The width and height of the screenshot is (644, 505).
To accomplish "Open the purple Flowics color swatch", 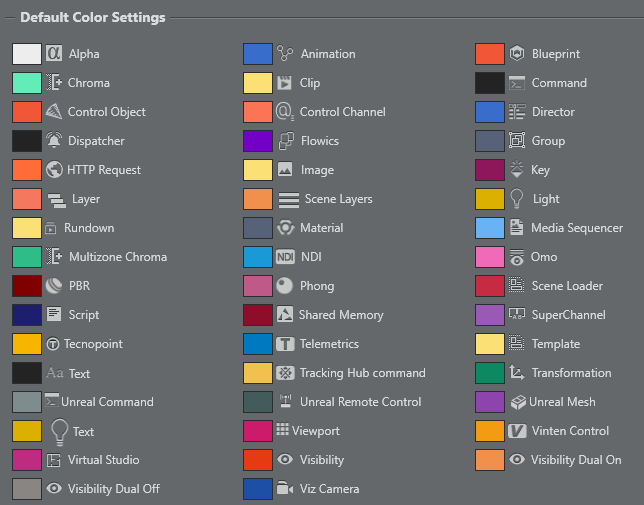I will pos(258,141).
